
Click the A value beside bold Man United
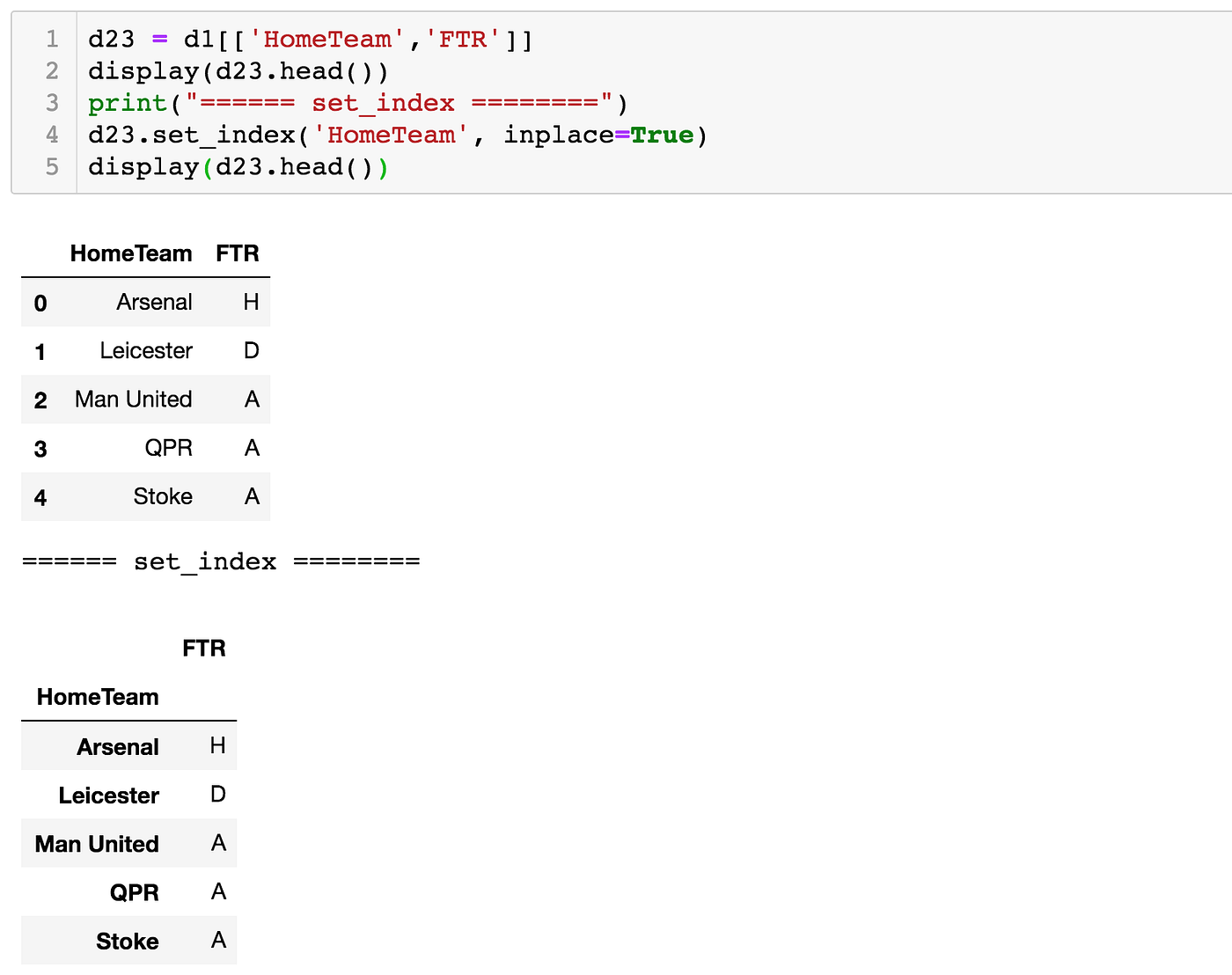[x=218, y=843]
